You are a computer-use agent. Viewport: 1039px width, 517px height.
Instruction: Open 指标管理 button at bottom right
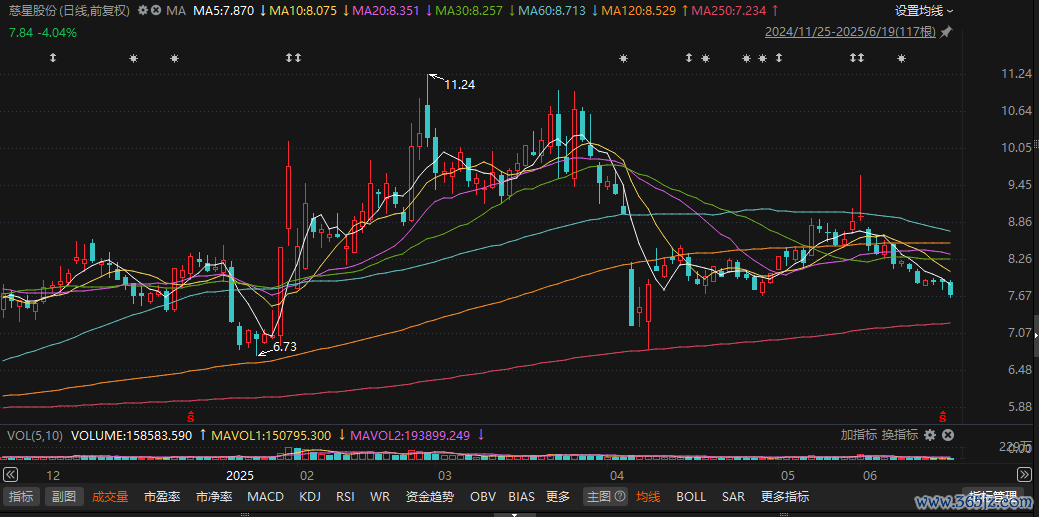(992, 496)
